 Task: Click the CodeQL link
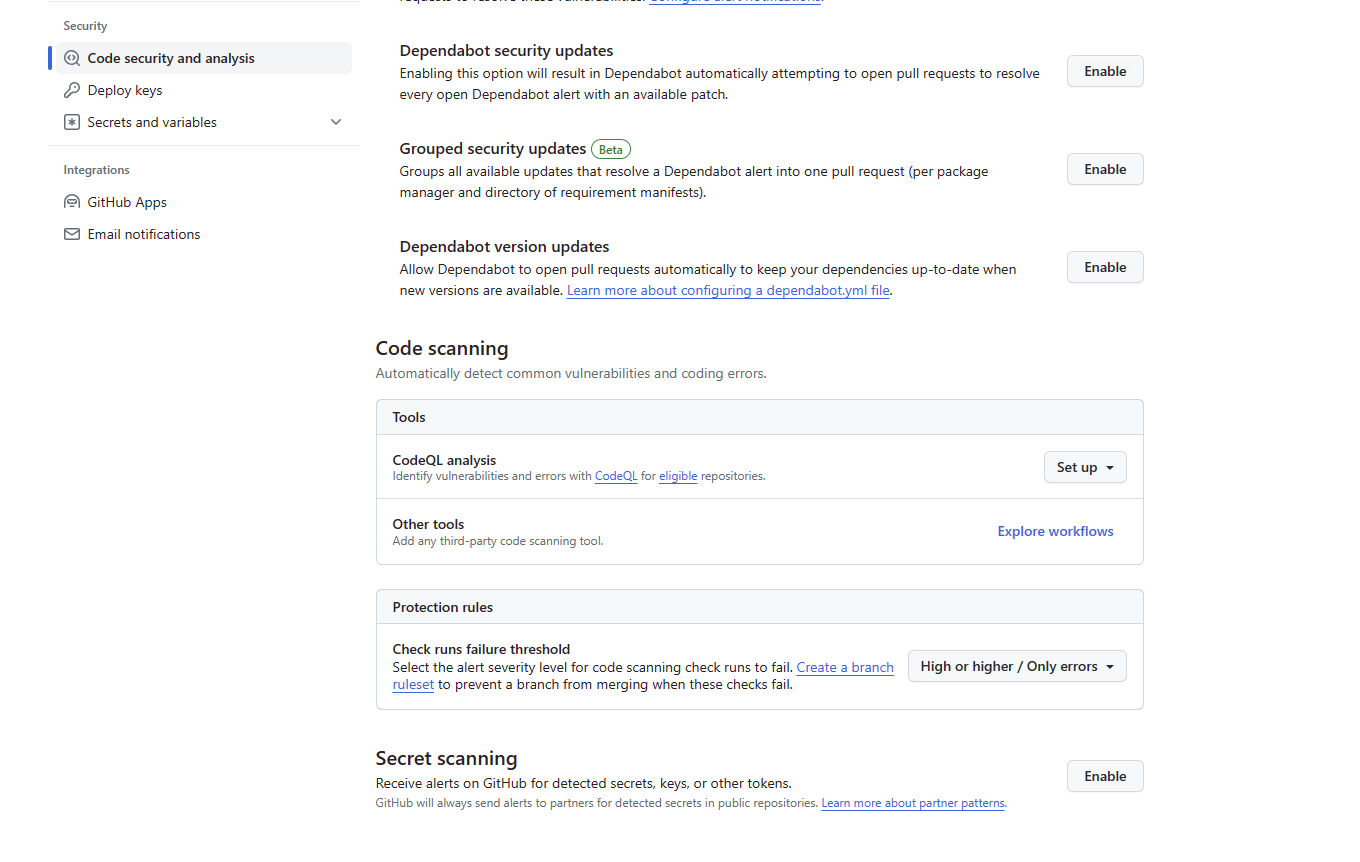tap(616, 476)
